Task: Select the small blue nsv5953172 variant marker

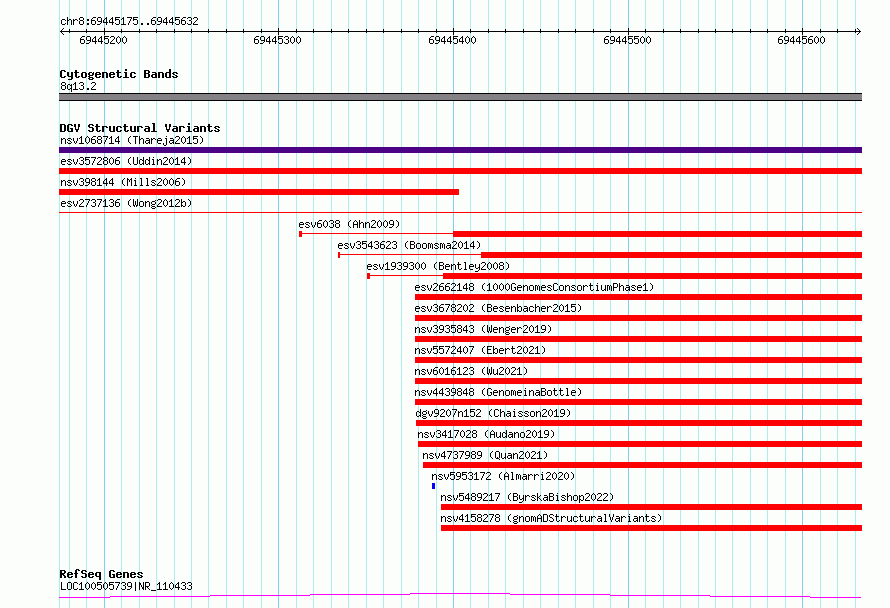Action: (434, 486)
